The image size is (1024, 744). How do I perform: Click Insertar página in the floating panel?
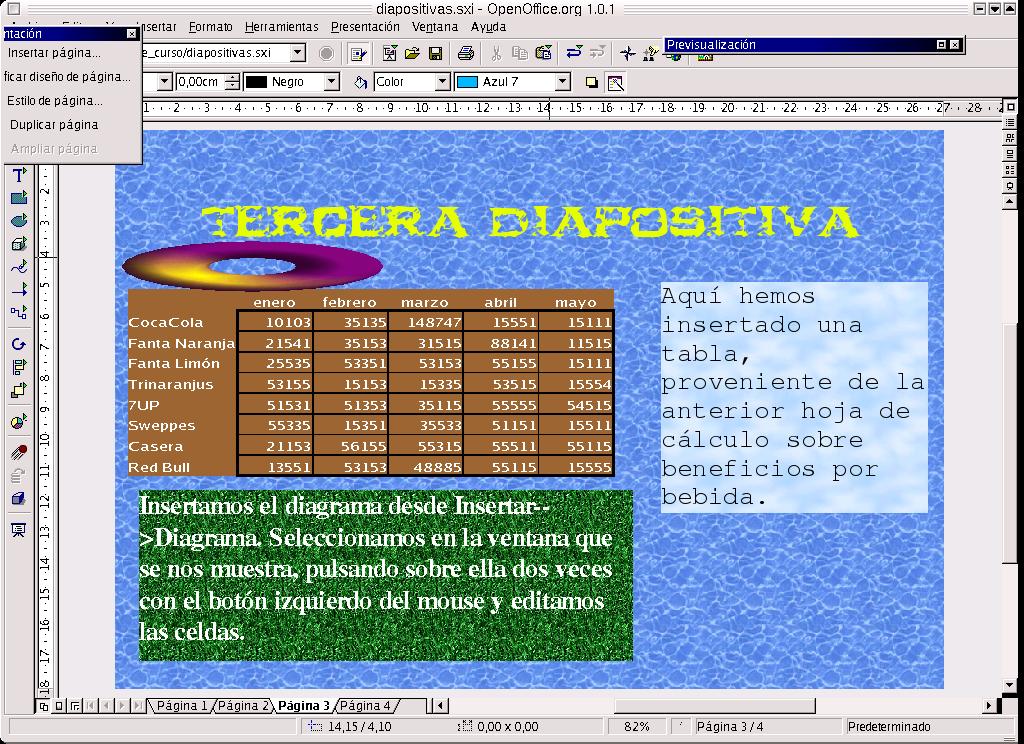[54, 53]
